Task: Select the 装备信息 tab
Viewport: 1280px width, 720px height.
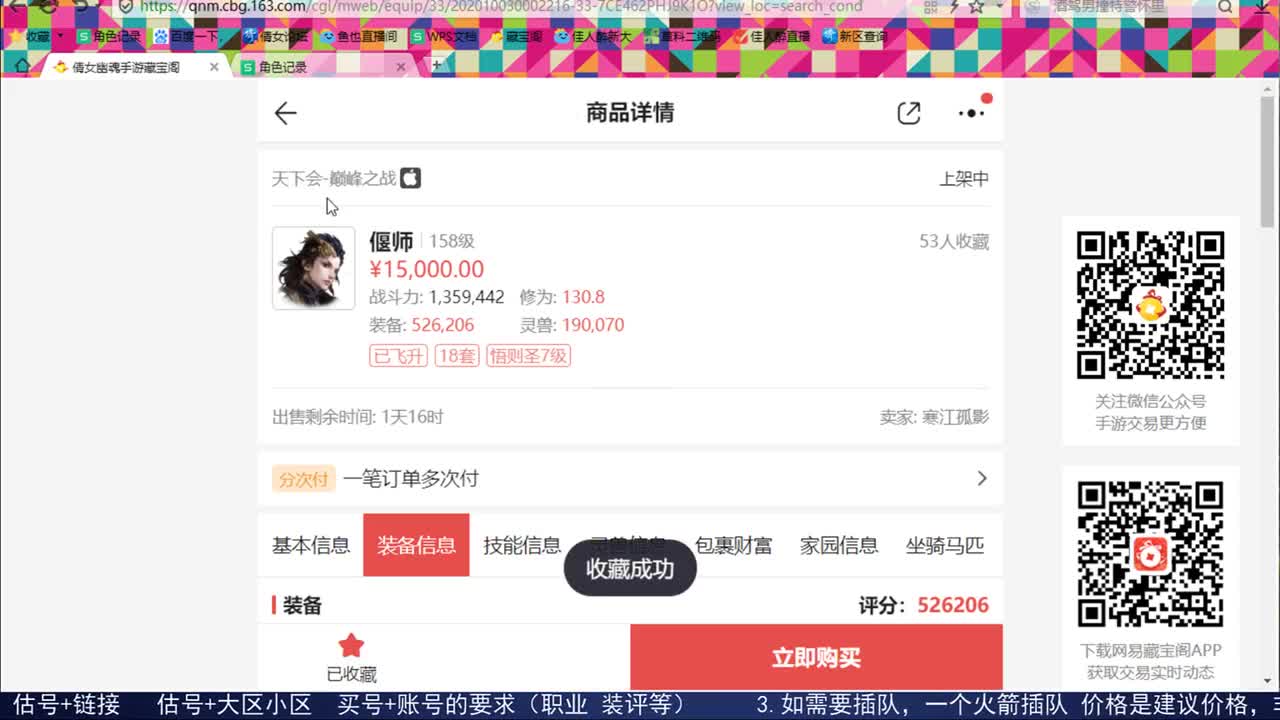Action: click(x=416, y=545)
